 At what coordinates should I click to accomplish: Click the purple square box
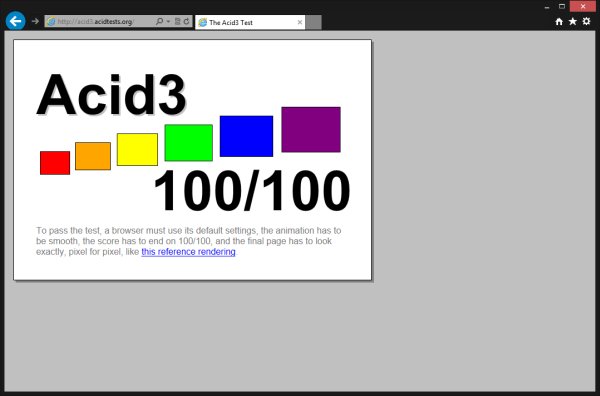click(x=311, y=130)
